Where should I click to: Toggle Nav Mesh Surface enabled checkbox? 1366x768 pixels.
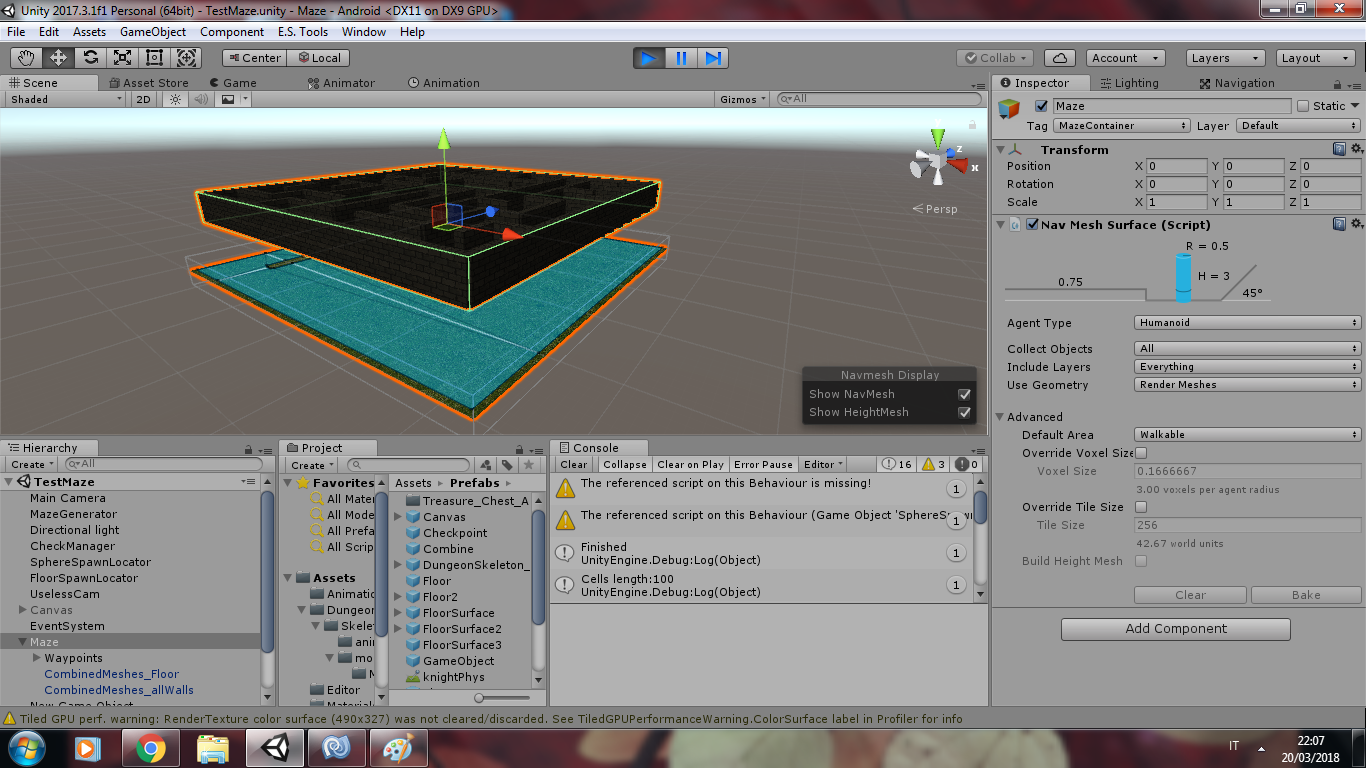[x=1032, y=225]
